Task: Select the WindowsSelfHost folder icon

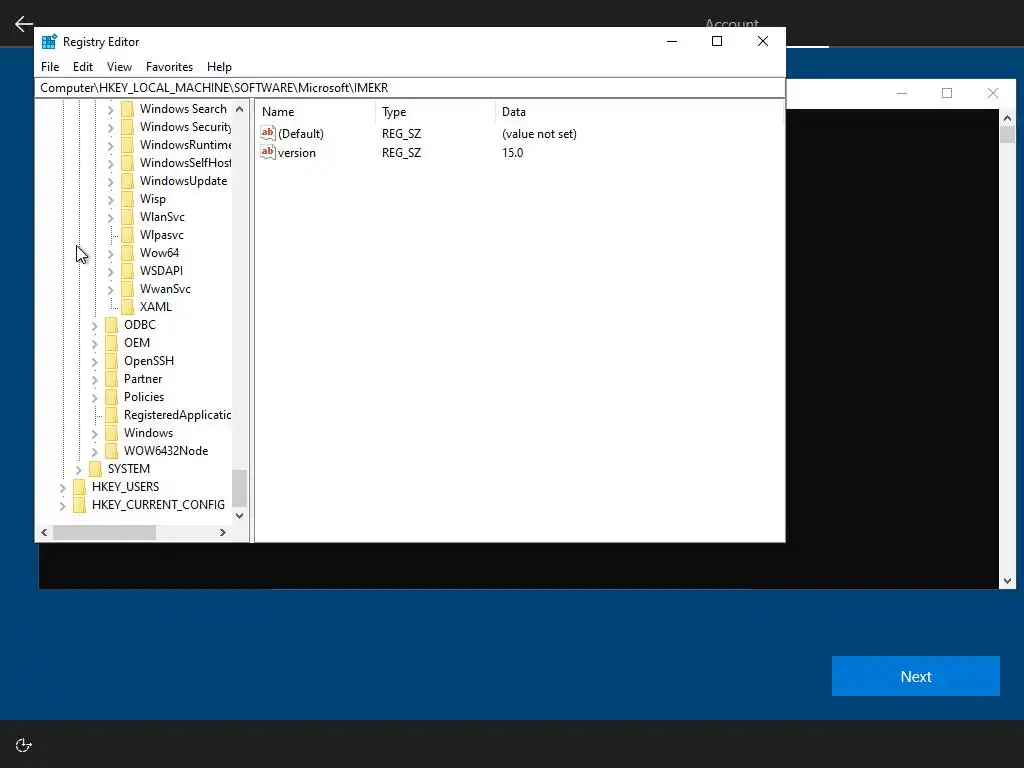Action: 127,163
